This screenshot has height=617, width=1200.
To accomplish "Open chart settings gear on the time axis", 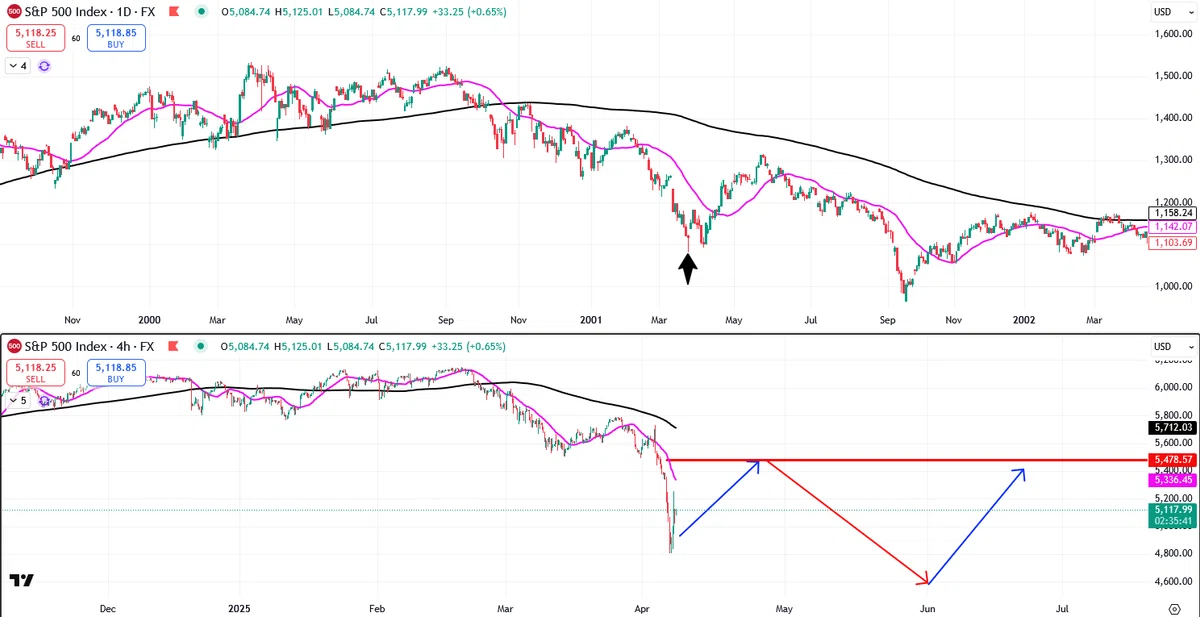I will tap(1174, 608).
